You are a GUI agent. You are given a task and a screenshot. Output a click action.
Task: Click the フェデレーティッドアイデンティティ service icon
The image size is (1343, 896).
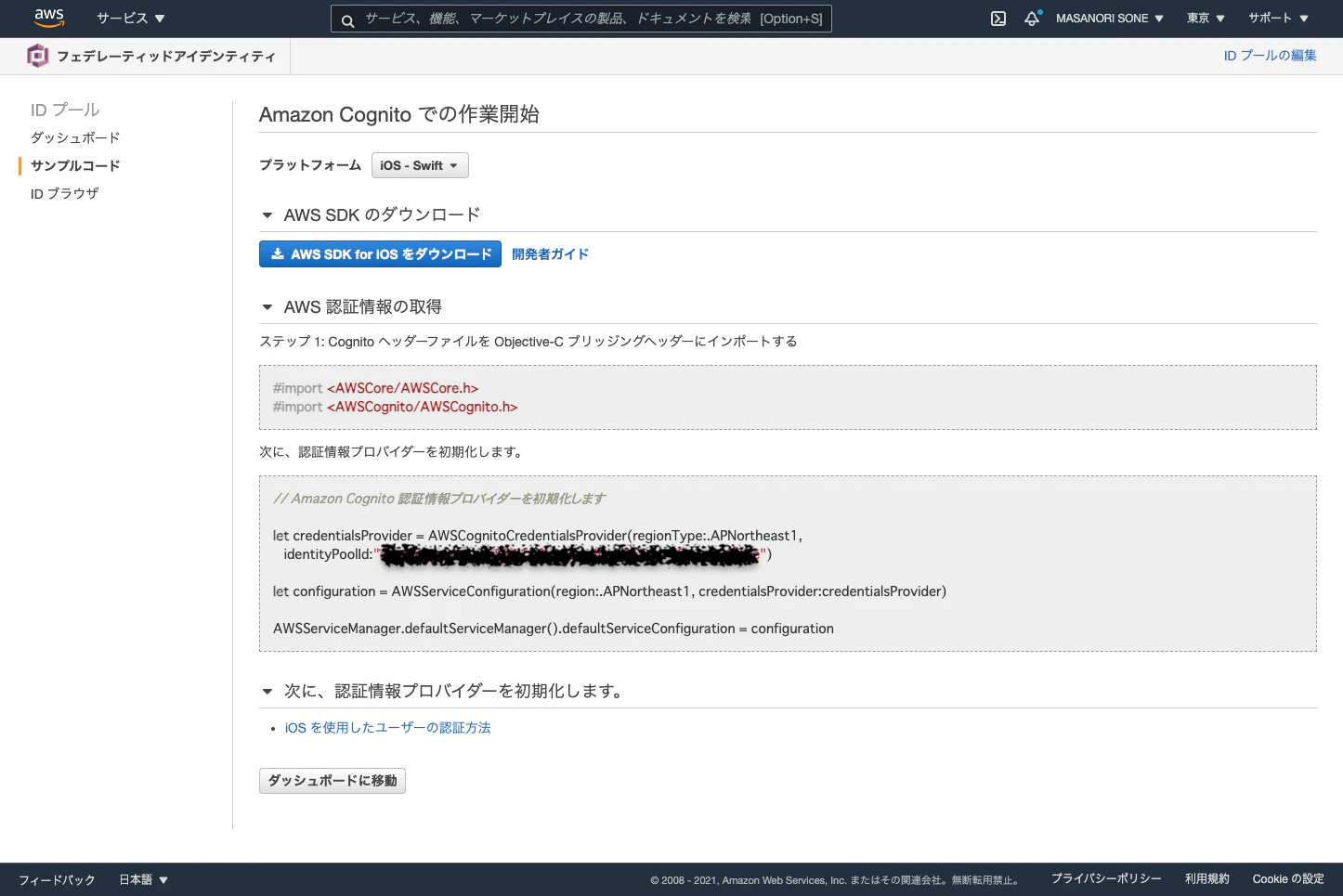point(37,56)
